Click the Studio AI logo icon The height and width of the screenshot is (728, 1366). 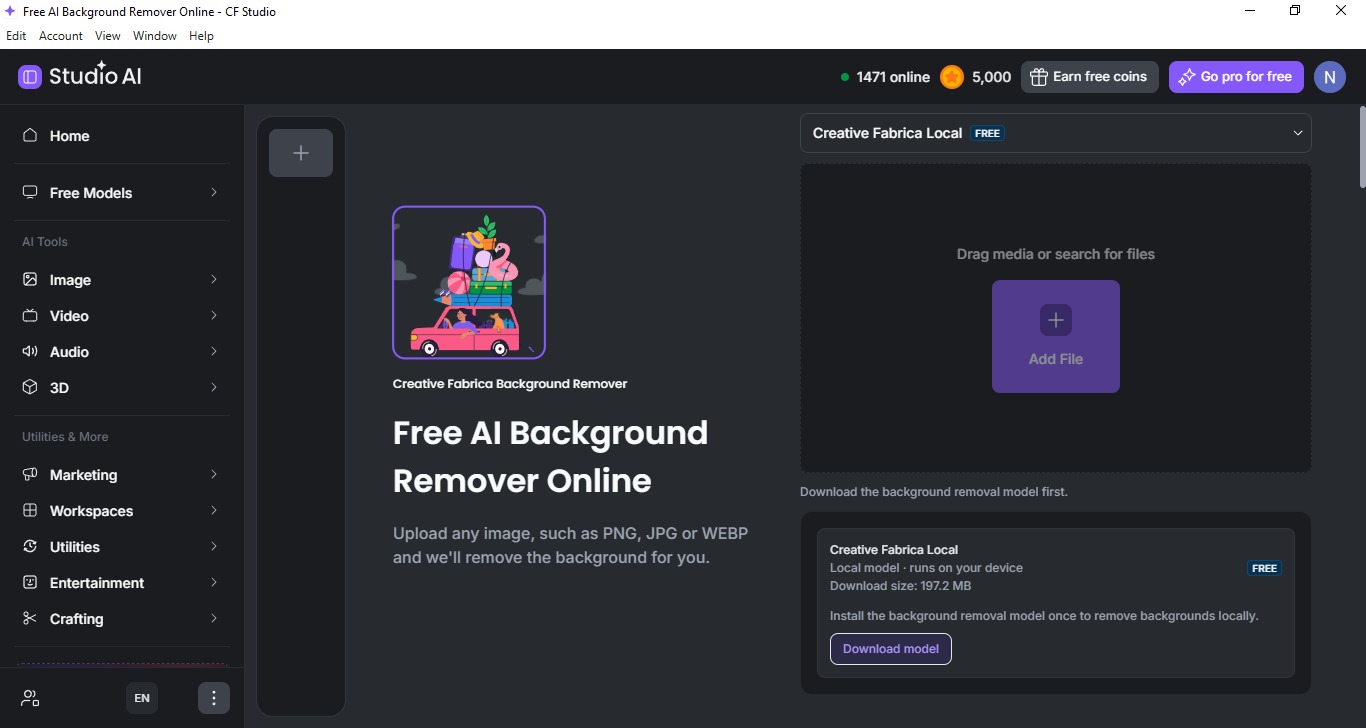click(x=30, y=77)
